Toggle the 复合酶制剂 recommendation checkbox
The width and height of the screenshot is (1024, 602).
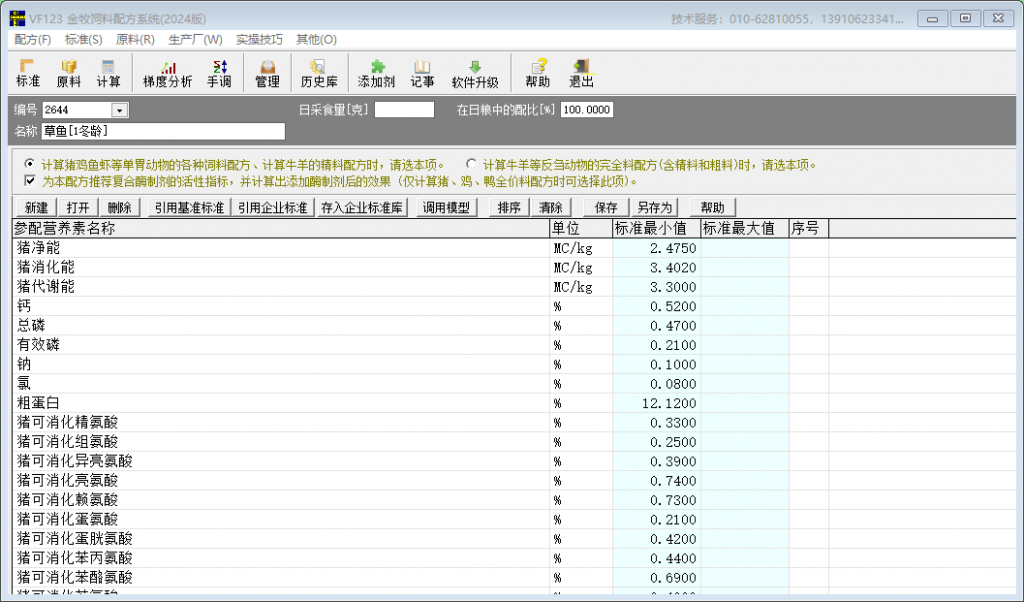(30, 181)
